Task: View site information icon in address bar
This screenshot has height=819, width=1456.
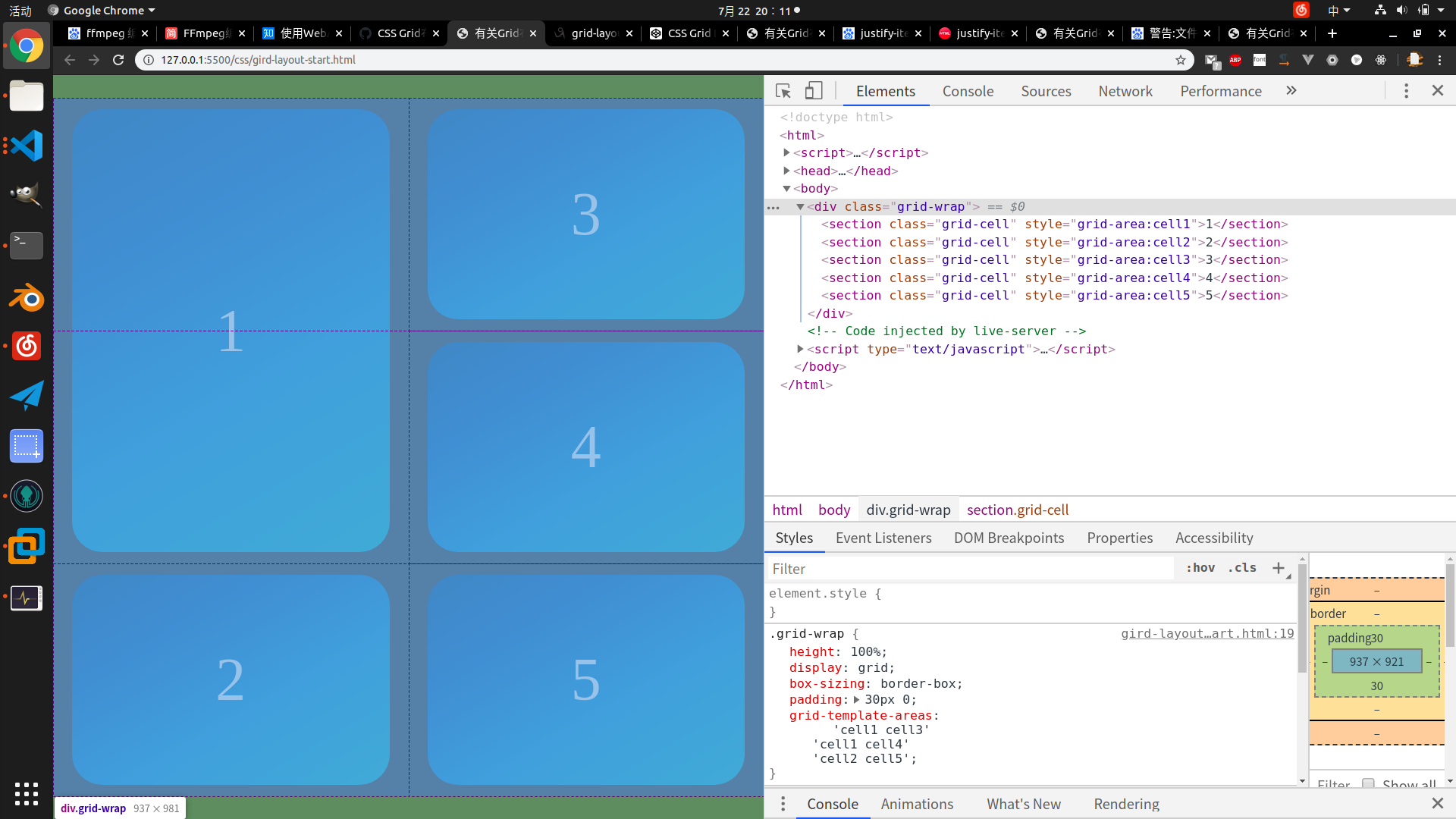Action: 149,60
